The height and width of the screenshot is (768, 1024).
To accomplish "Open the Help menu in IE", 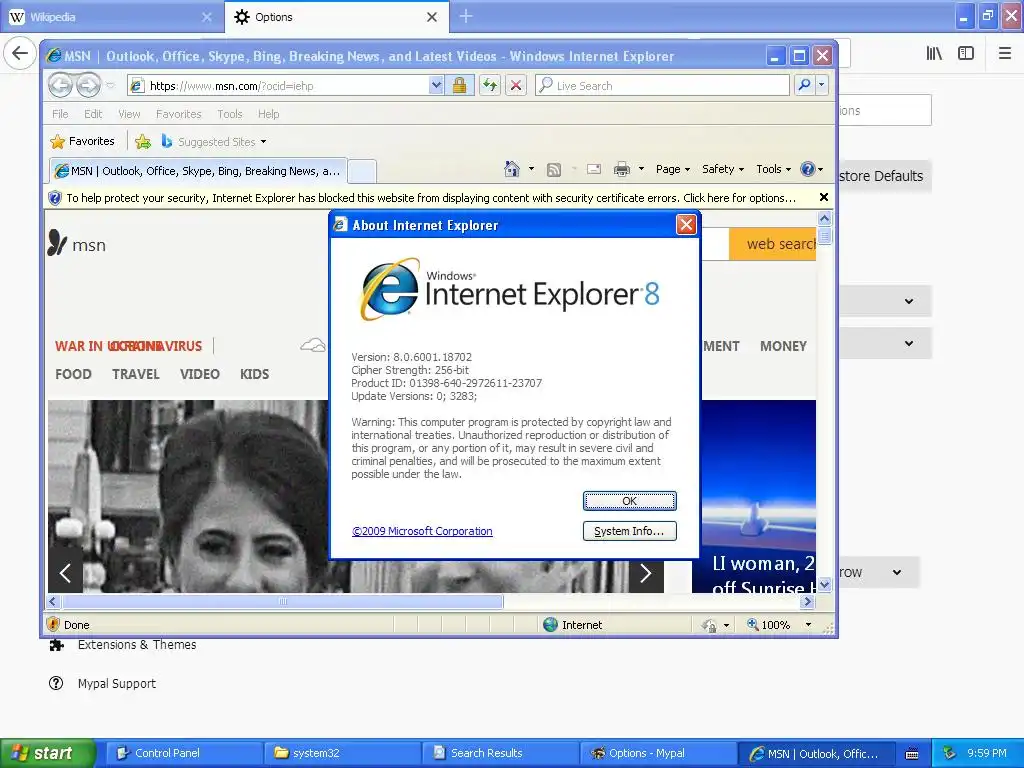I will pos(268,114).
